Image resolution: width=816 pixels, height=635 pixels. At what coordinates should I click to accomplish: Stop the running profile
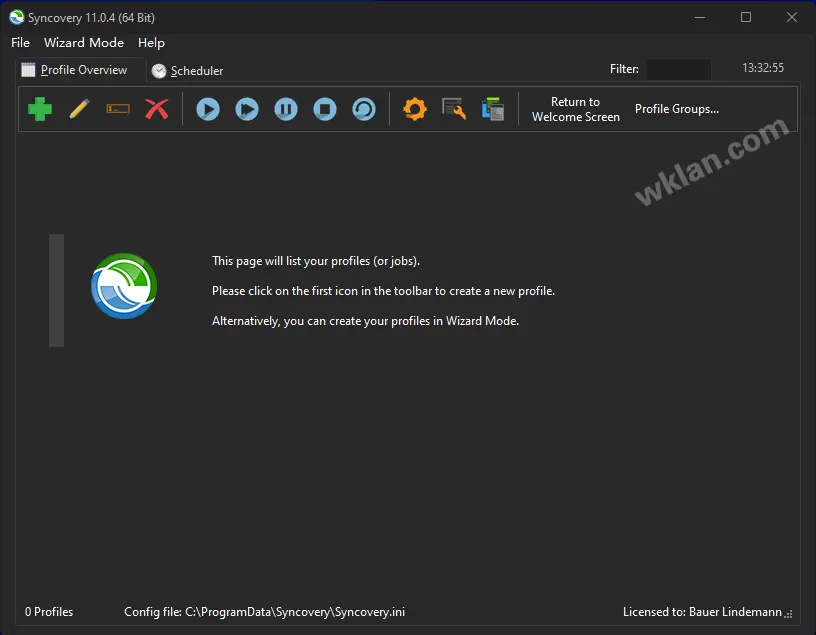(x=325, y=109)
